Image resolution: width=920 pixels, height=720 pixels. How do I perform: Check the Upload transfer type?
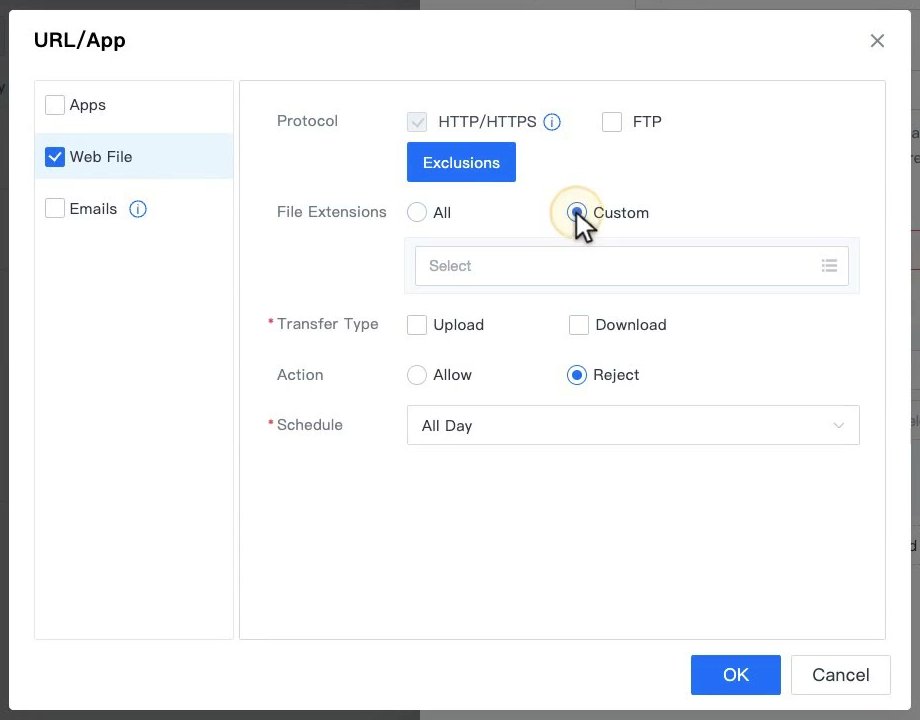click(x=417, y=324)
